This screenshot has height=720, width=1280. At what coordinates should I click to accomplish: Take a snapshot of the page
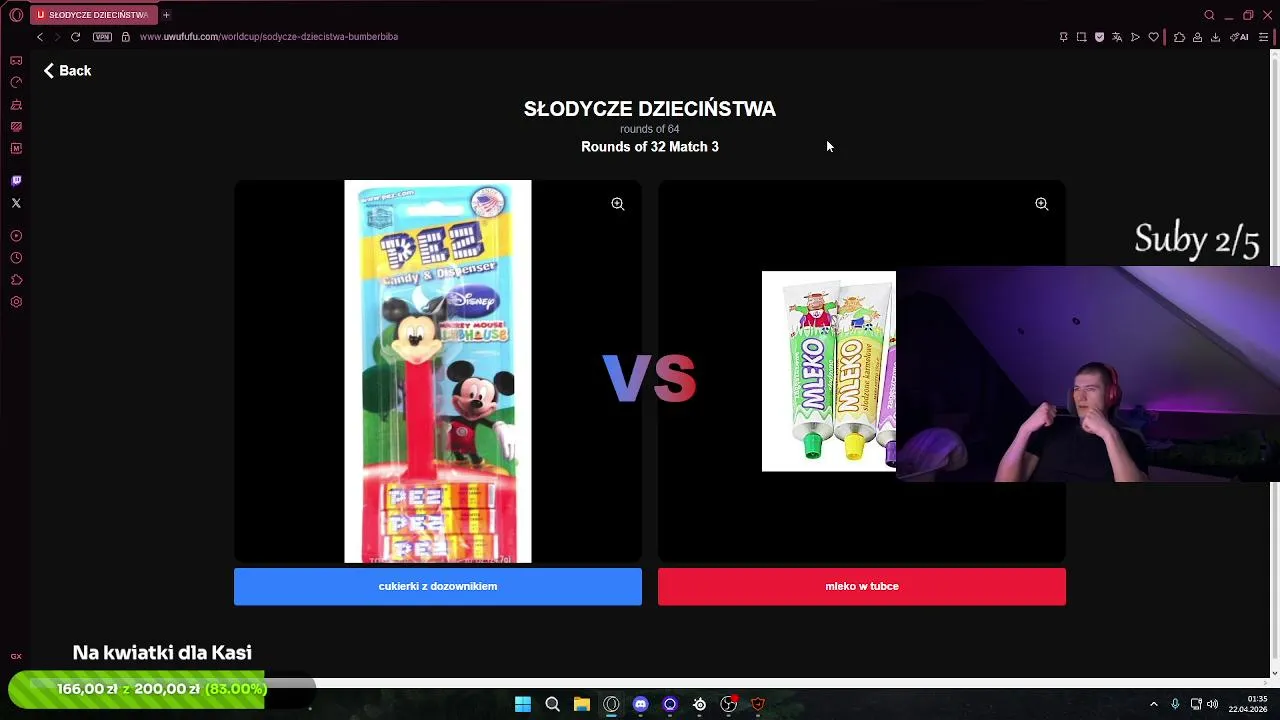(x=1081, y=37)
